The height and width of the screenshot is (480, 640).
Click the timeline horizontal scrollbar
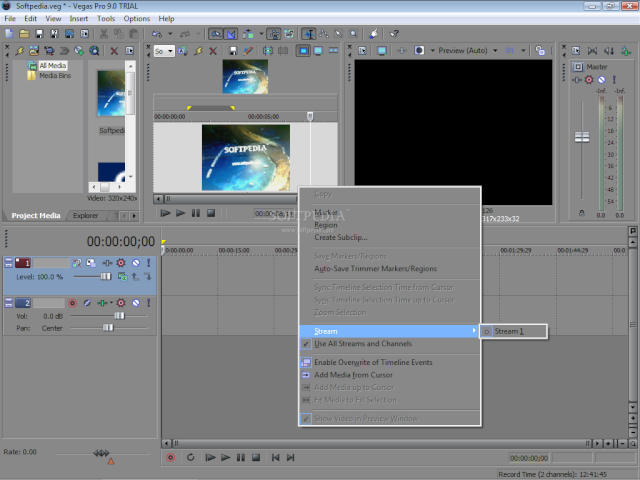pyautogui.click(x=382, y=443)
